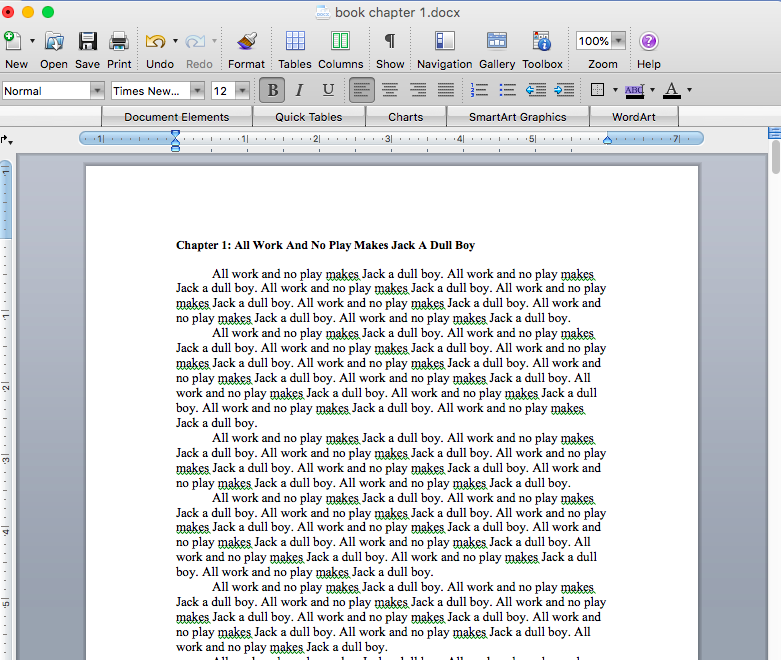The width and height of the screenshot is (781, 660).
Task: Apply the highlight color ABC swatch
Action: coord(634,90)
